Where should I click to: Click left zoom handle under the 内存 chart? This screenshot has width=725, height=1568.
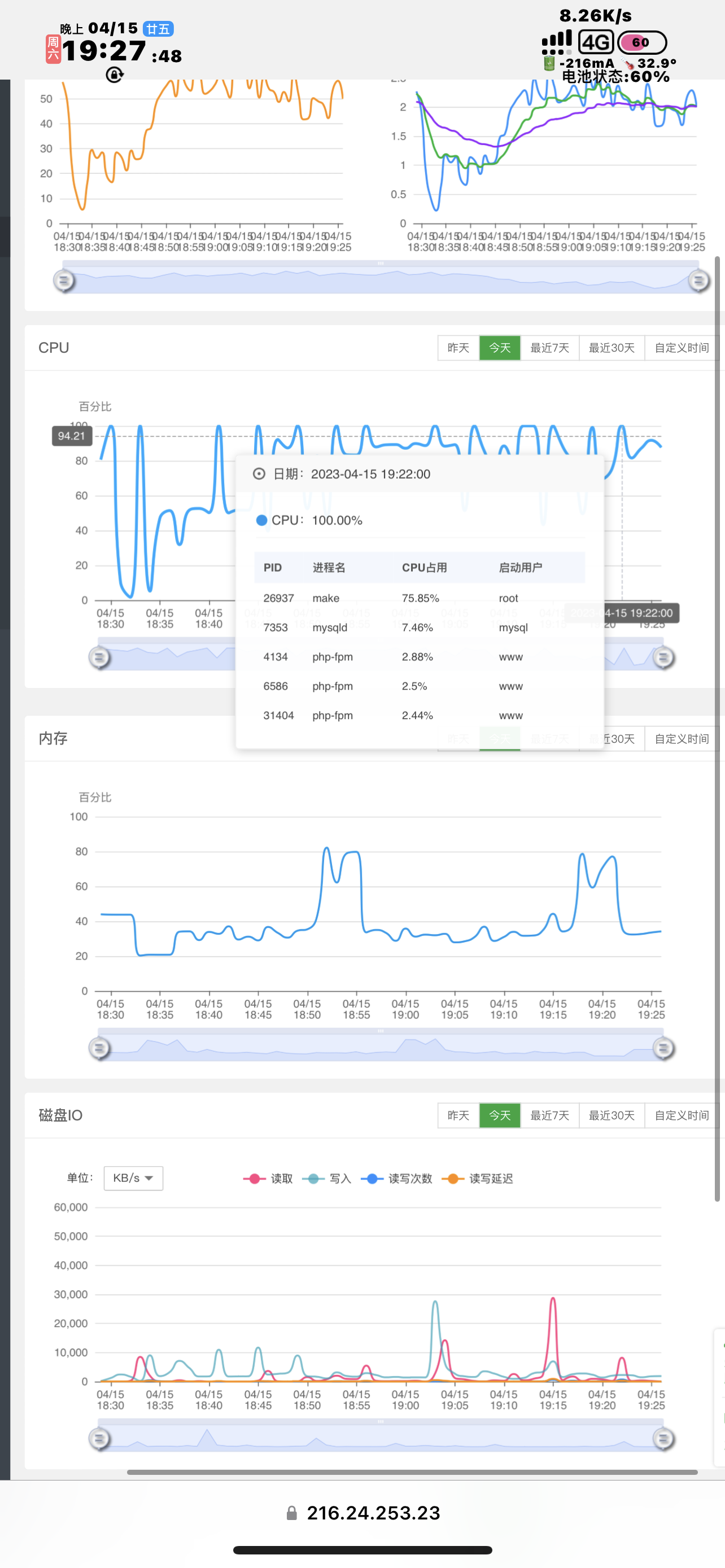point(100,1048)
